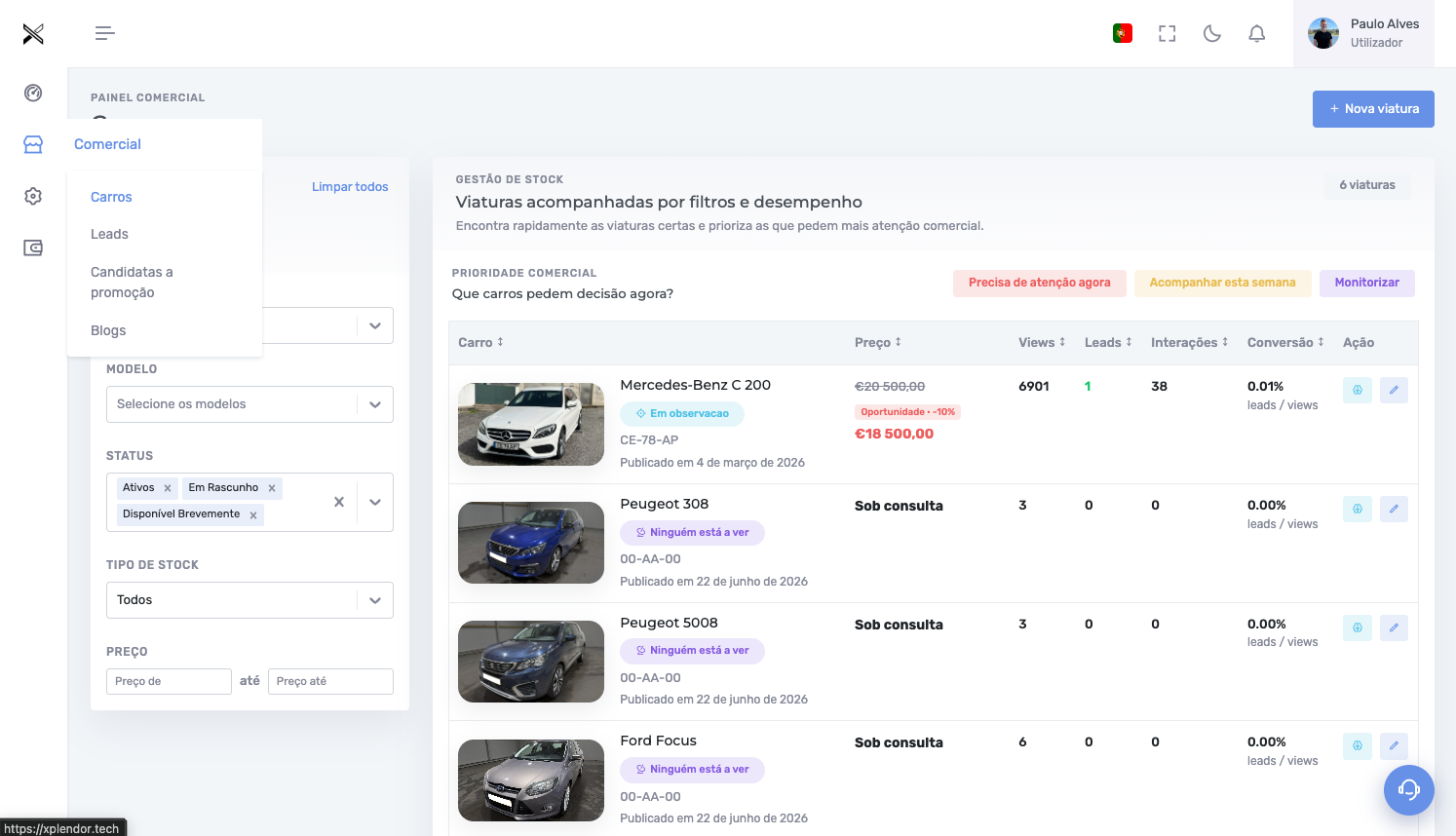Filter by Precisa de atenção agora

click(x=1039, y=283)
